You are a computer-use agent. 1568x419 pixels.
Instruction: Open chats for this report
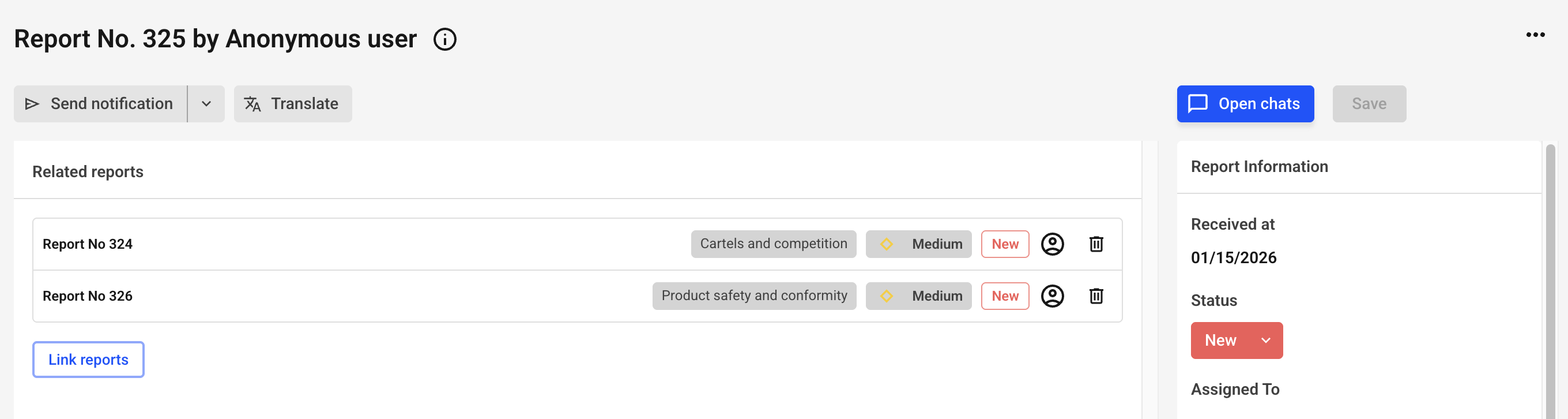1245,104
